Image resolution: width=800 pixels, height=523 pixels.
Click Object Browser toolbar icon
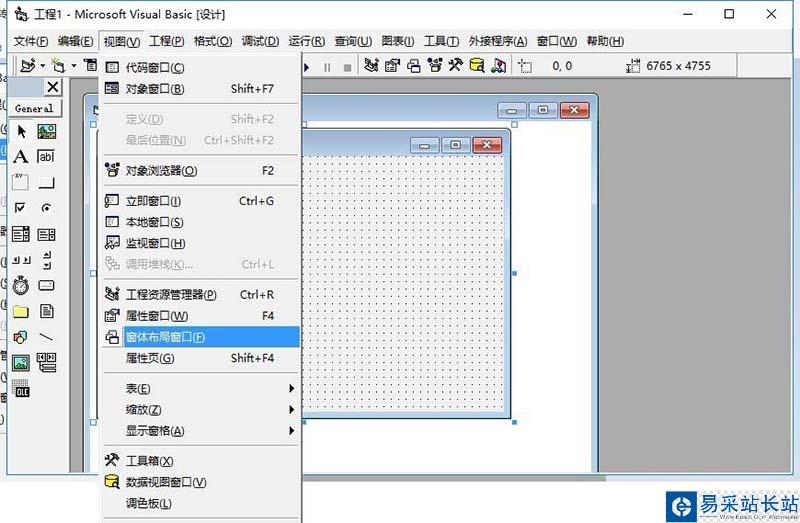point(435,66)
